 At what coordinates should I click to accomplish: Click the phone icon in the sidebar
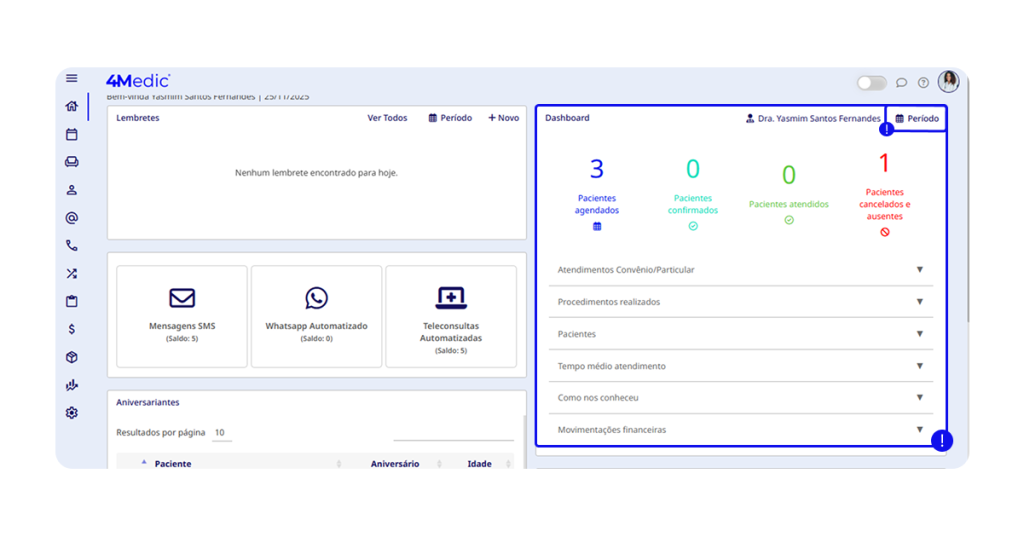(x=71, y=245)
